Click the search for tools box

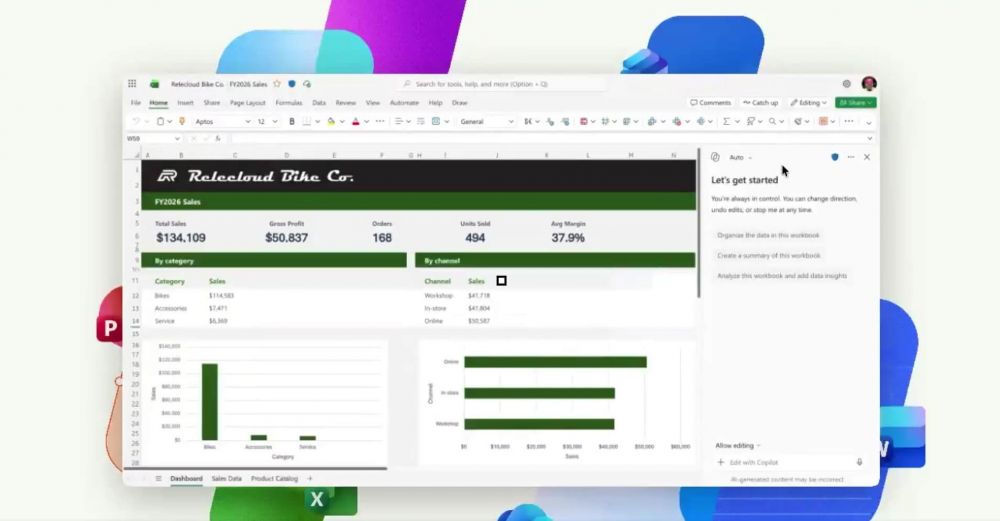pyautogui.click(x=501, y=84)
